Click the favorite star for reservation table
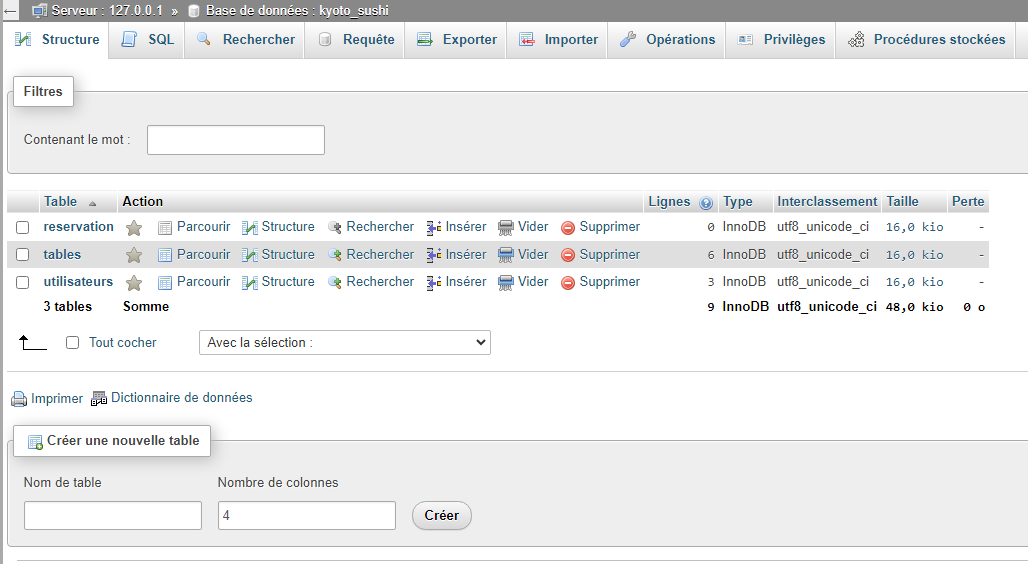The height and width of the screenshot is (564, 1028). (134, 228)
